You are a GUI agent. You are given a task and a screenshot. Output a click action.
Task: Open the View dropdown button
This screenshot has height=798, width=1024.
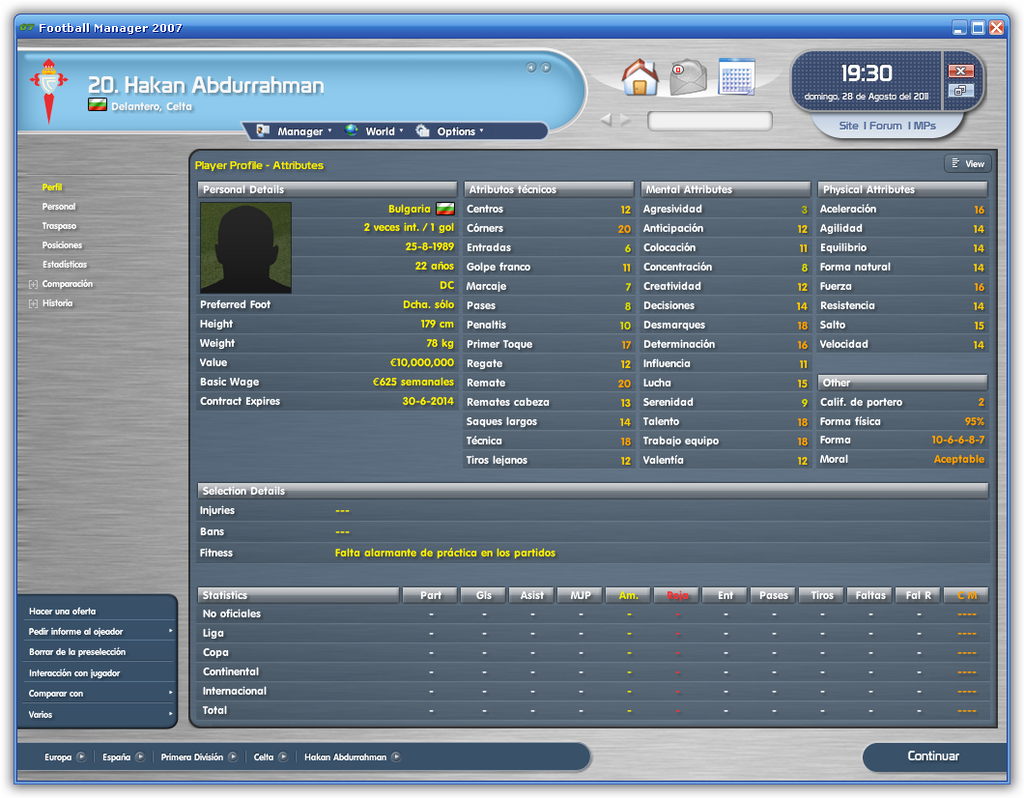pos(968,164)
